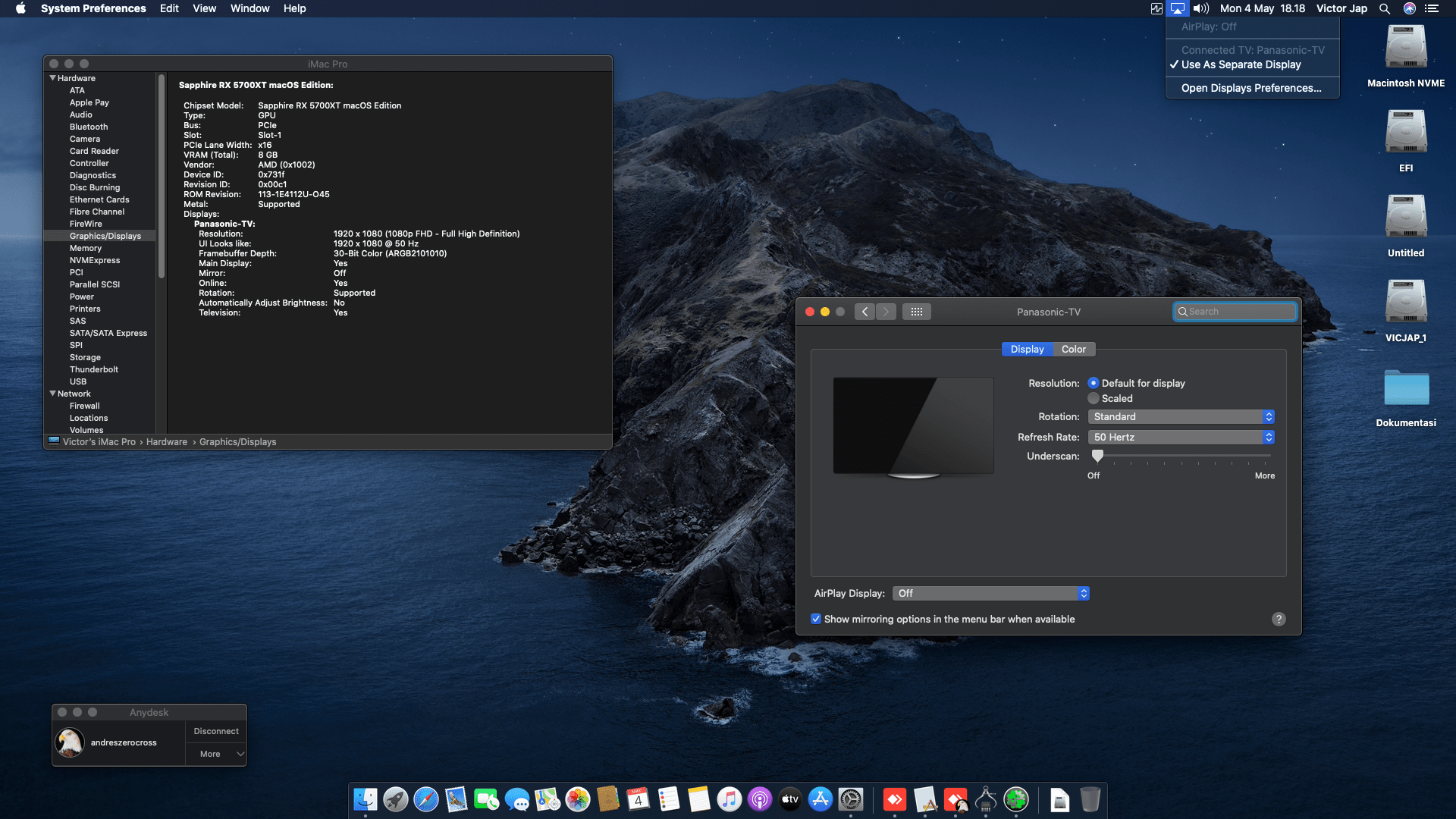The width and height of the screenshot is (1456, 819).
Task: Switch to the Color tab
Action: coord(1074,349)
